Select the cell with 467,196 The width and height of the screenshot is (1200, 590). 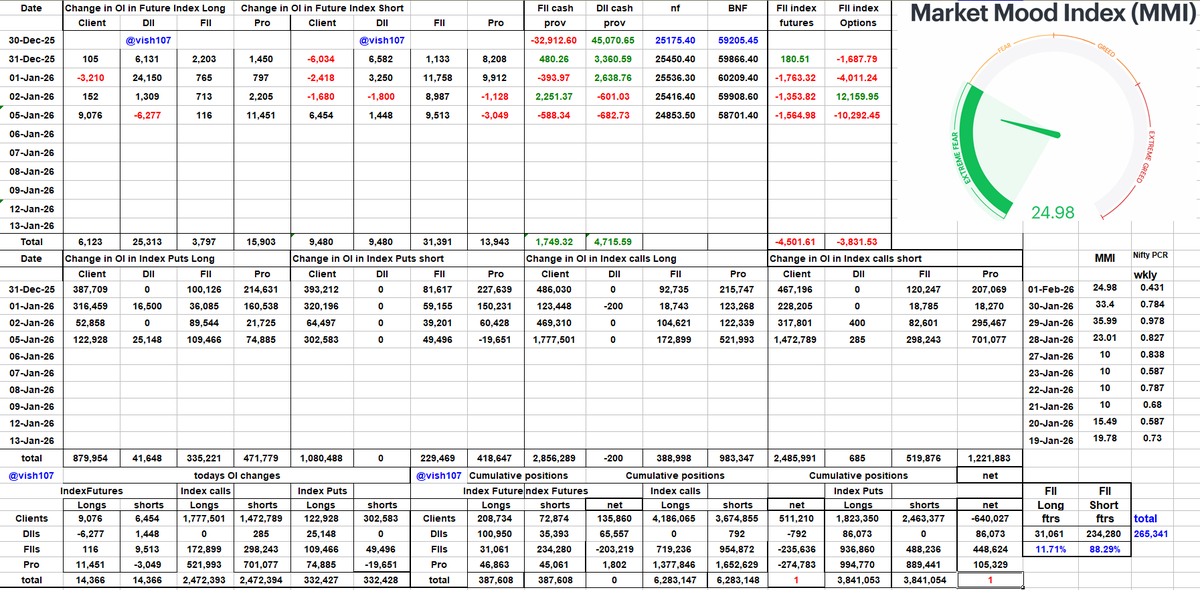[x=796, y=291]
